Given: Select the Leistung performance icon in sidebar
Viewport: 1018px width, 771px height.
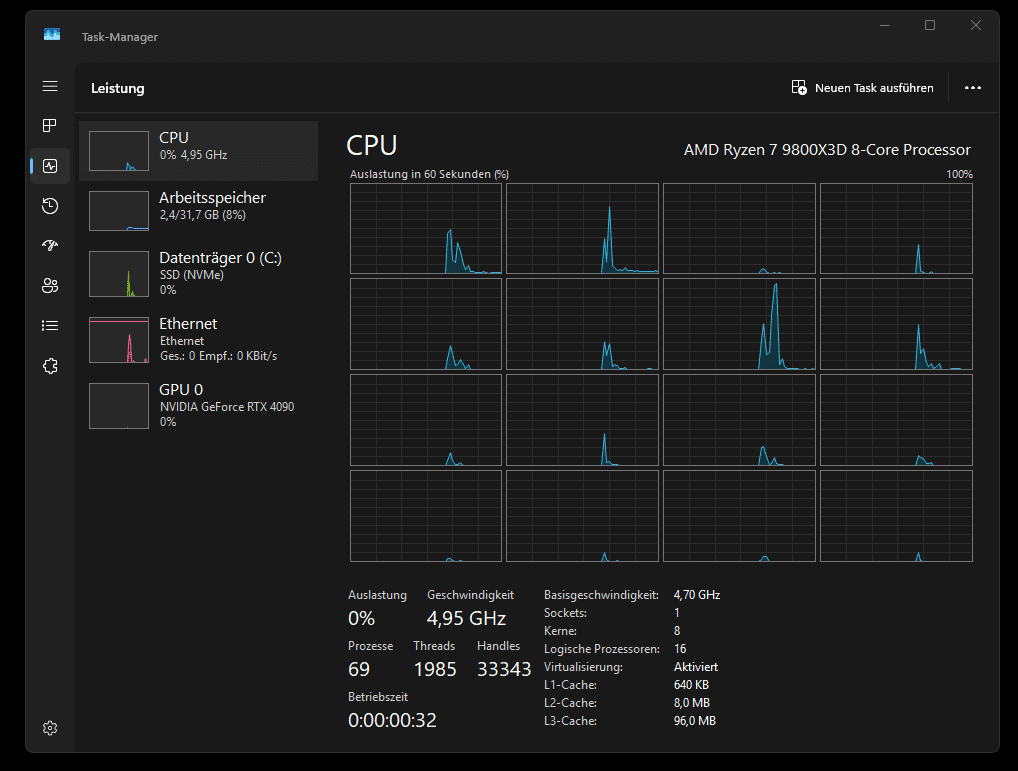Looking at the screenshot, I should [x=50, y=166].
